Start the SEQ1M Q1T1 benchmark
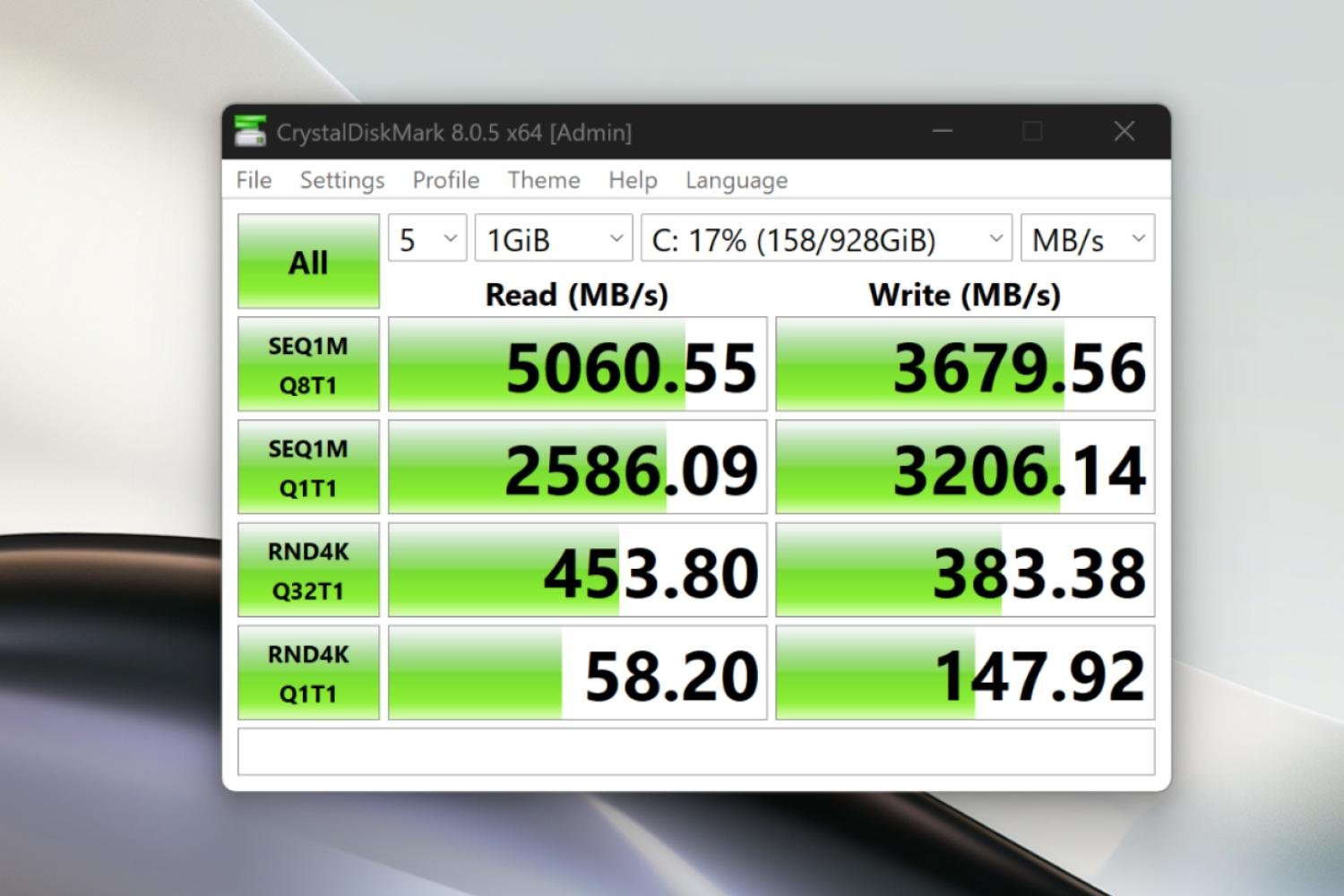1344x896 pixels. pos(308,467)
